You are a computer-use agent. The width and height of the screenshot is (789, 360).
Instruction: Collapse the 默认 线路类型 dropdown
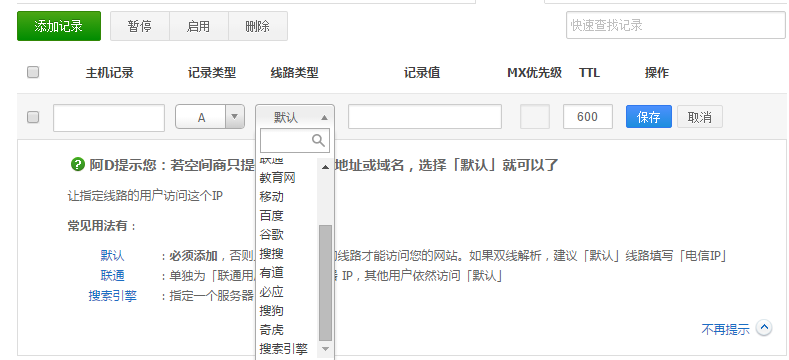tap(295, 117)
